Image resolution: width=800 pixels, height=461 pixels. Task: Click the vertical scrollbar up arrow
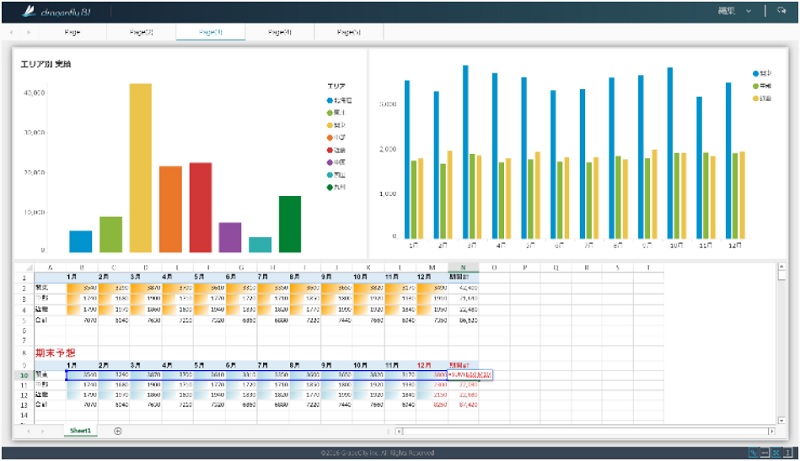pos(782,267)
